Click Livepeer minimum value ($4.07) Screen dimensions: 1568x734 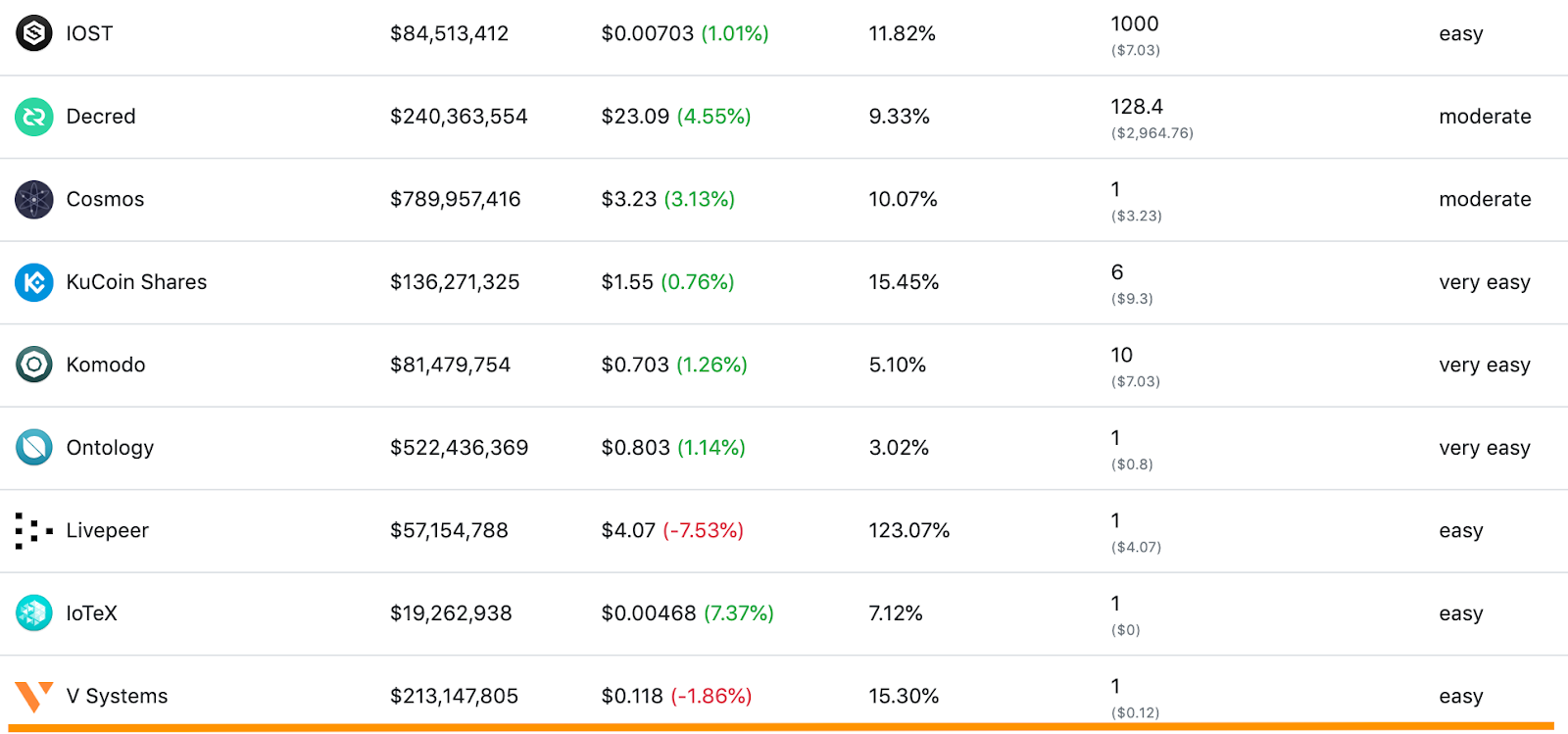point(1136,547)
